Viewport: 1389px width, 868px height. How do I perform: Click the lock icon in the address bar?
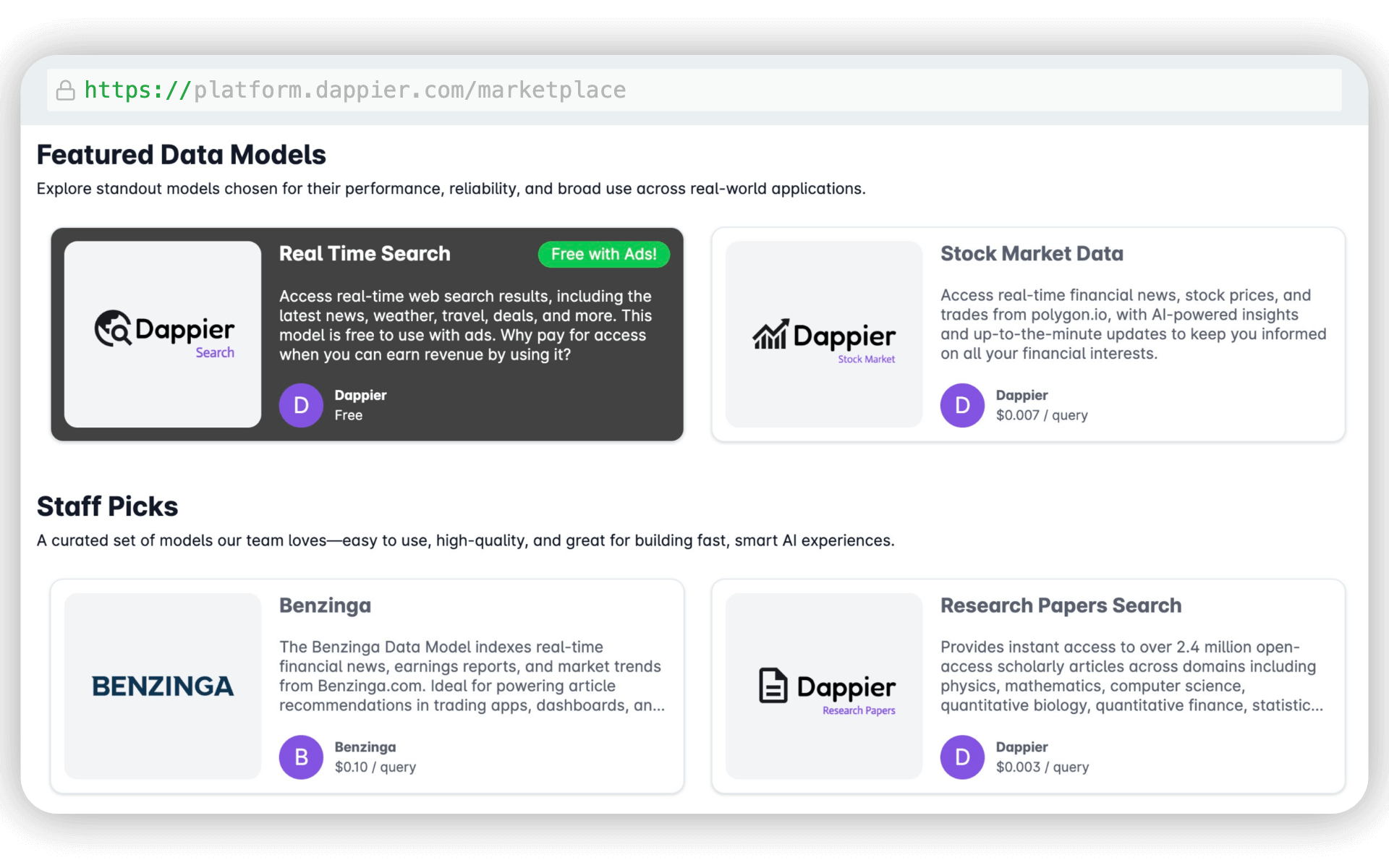(66, 90)
